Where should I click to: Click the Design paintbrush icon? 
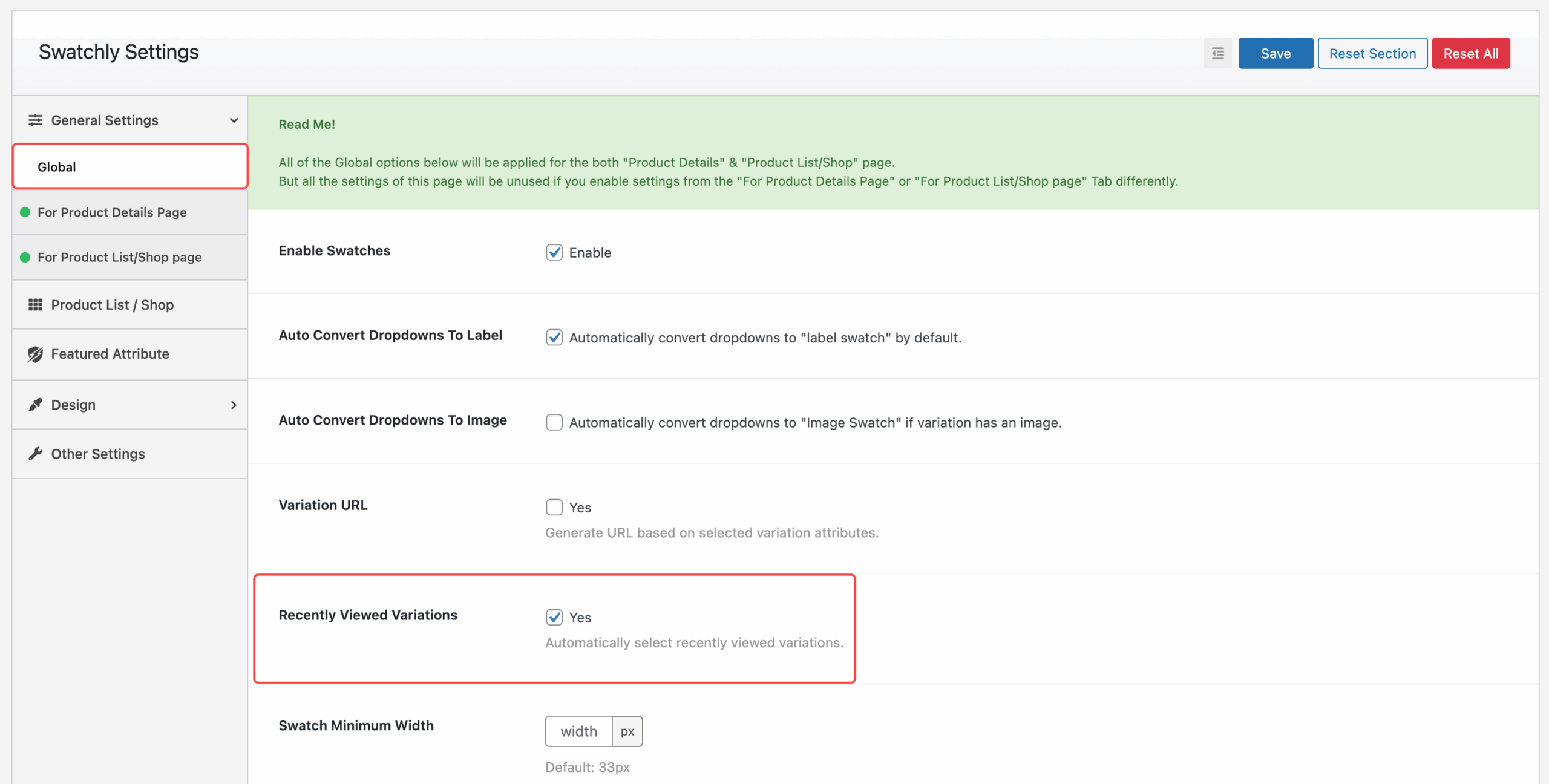pos(35,405)
